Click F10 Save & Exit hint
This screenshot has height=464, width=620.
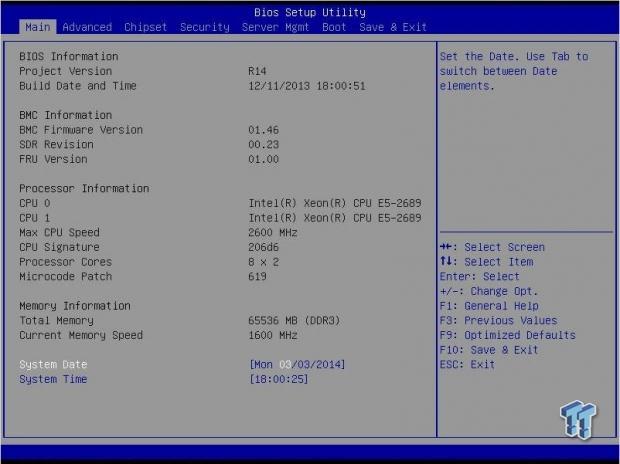coord(489,350)
